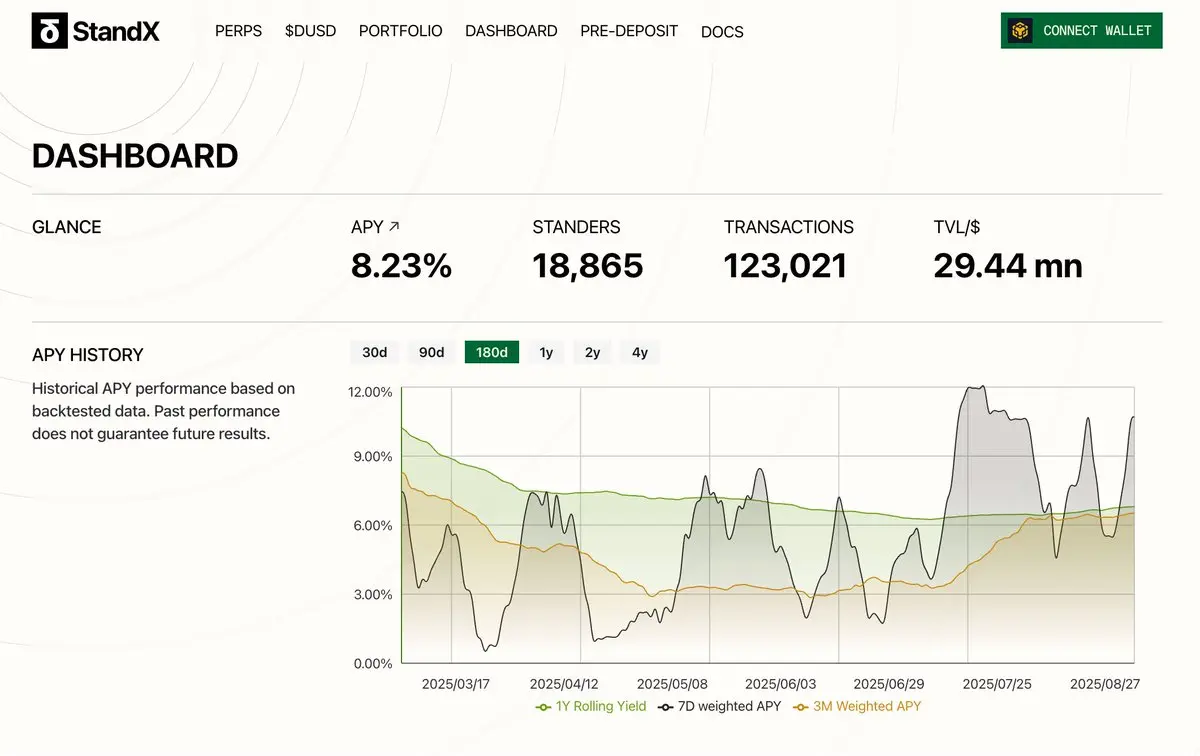Click the arrow icon beside APY
Image resolution: width=1200 pixels, height=756 pixels.
pyautogui.click(x=394, y=227)
